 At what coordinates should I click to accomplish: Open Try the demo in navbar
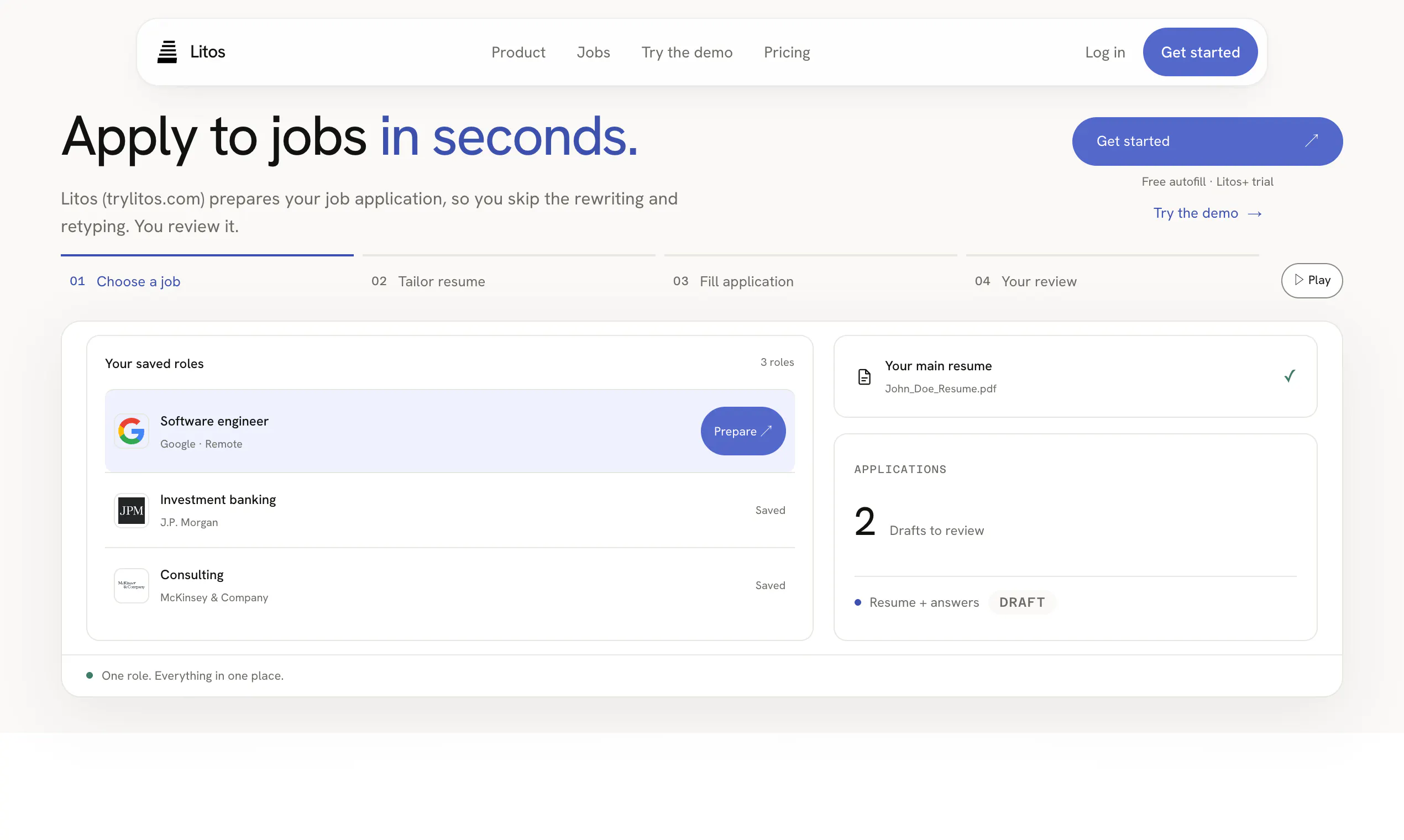tap(687, 52)
